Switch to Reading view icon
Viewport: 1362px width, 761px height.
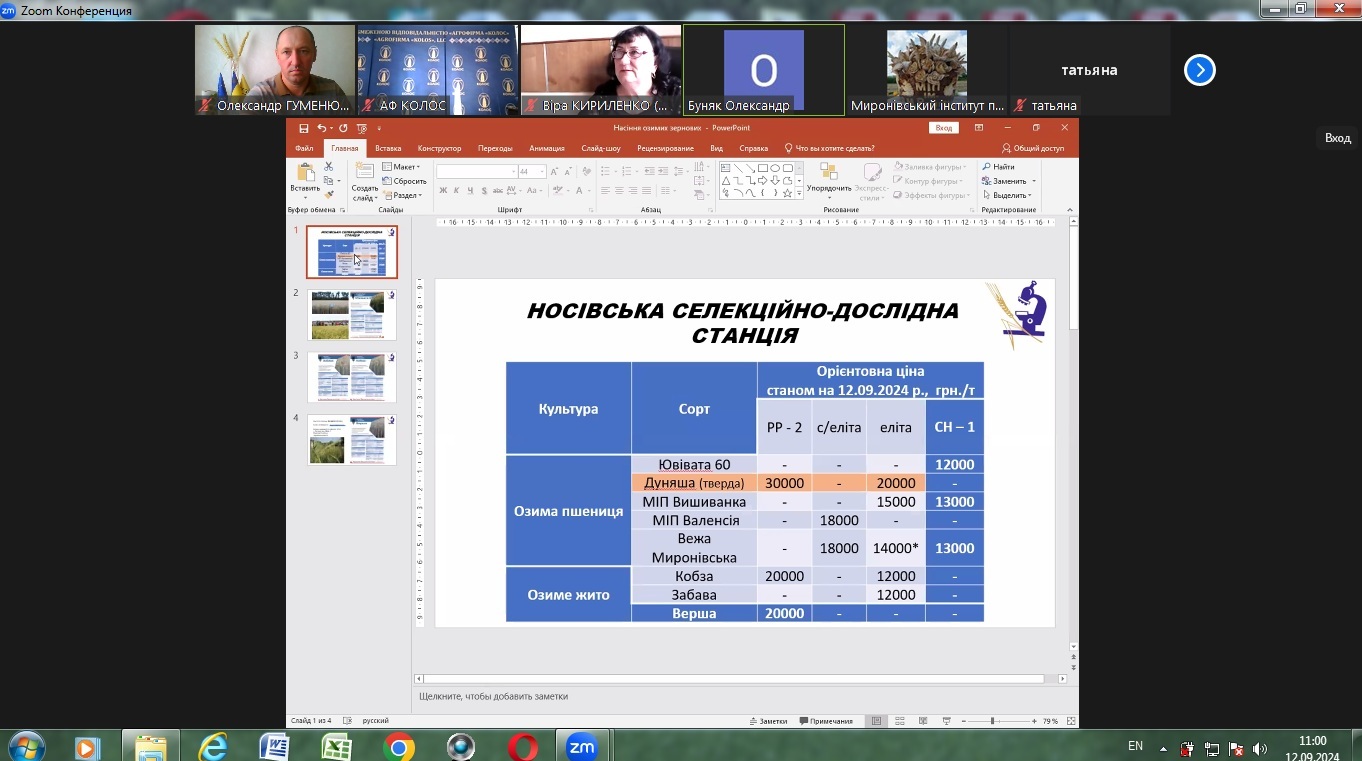(923, 721)
